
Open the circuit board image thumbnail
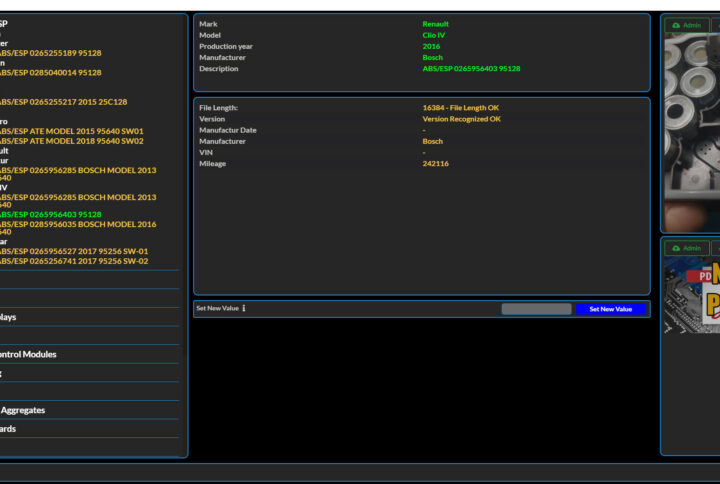pyautogui.click(x=692, y=296)
